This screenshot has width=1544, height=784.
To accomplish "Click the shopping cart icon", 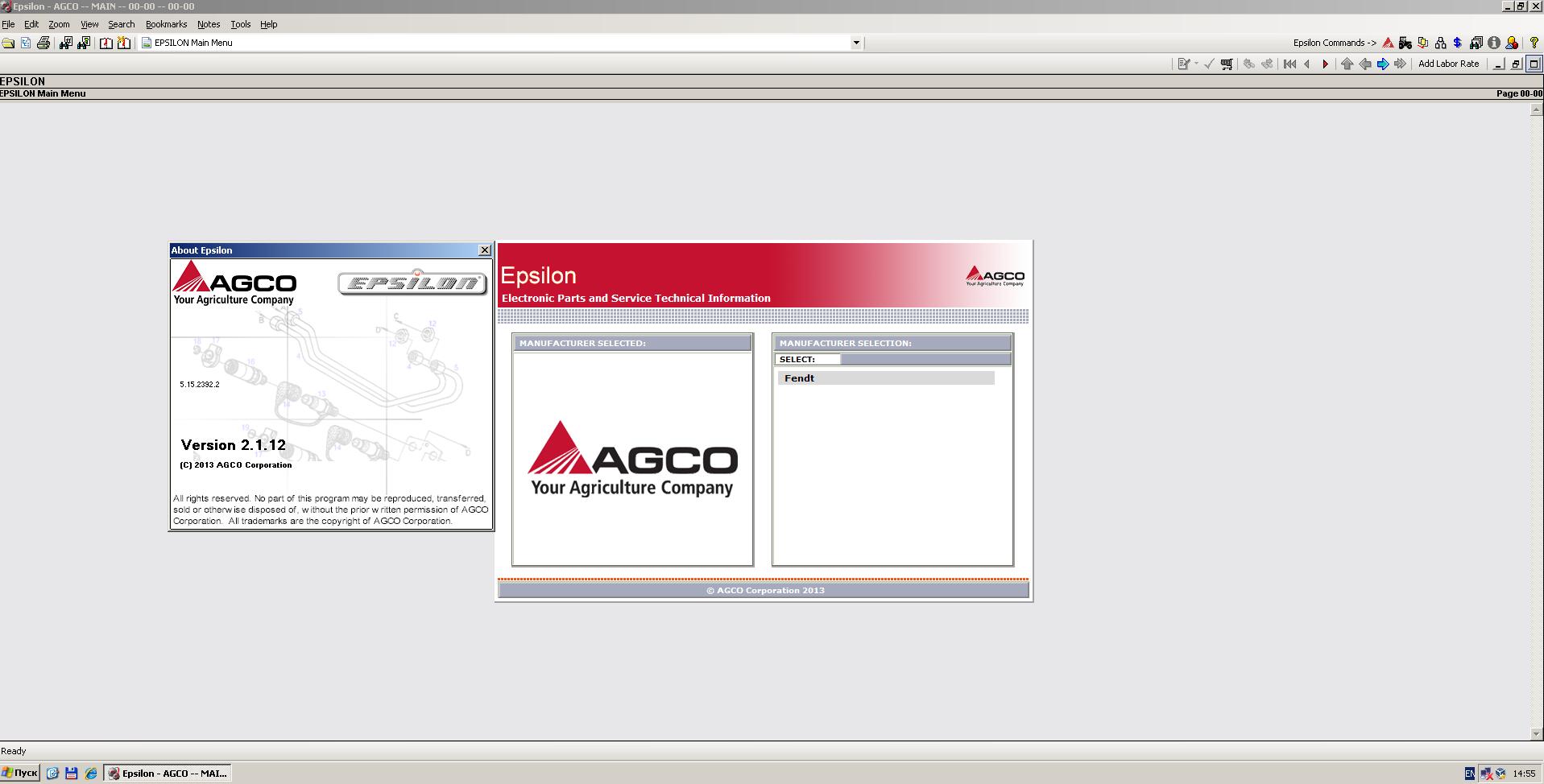I will (x=1227, y=64).
